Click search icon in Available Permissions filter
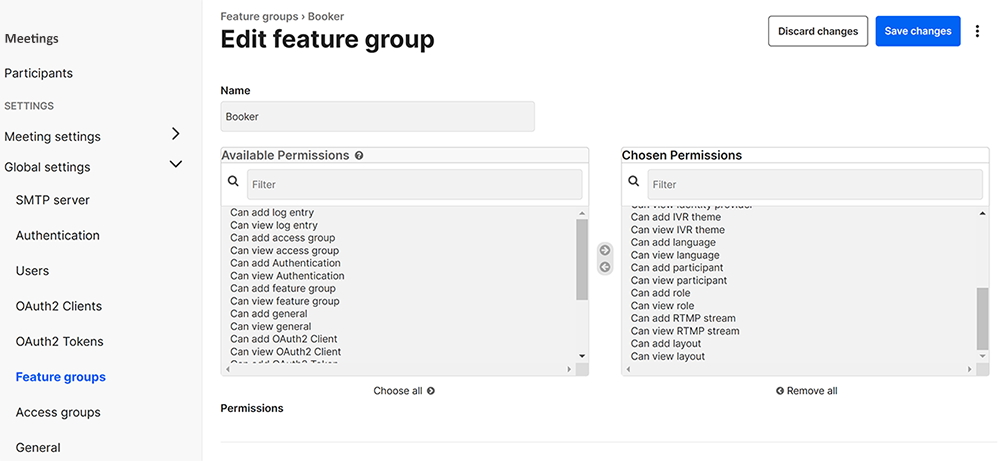 click(x=233, y=182)
